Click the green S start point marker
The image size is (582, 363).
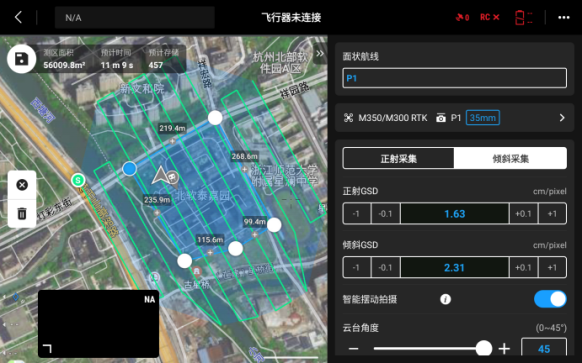click(78, 180)
